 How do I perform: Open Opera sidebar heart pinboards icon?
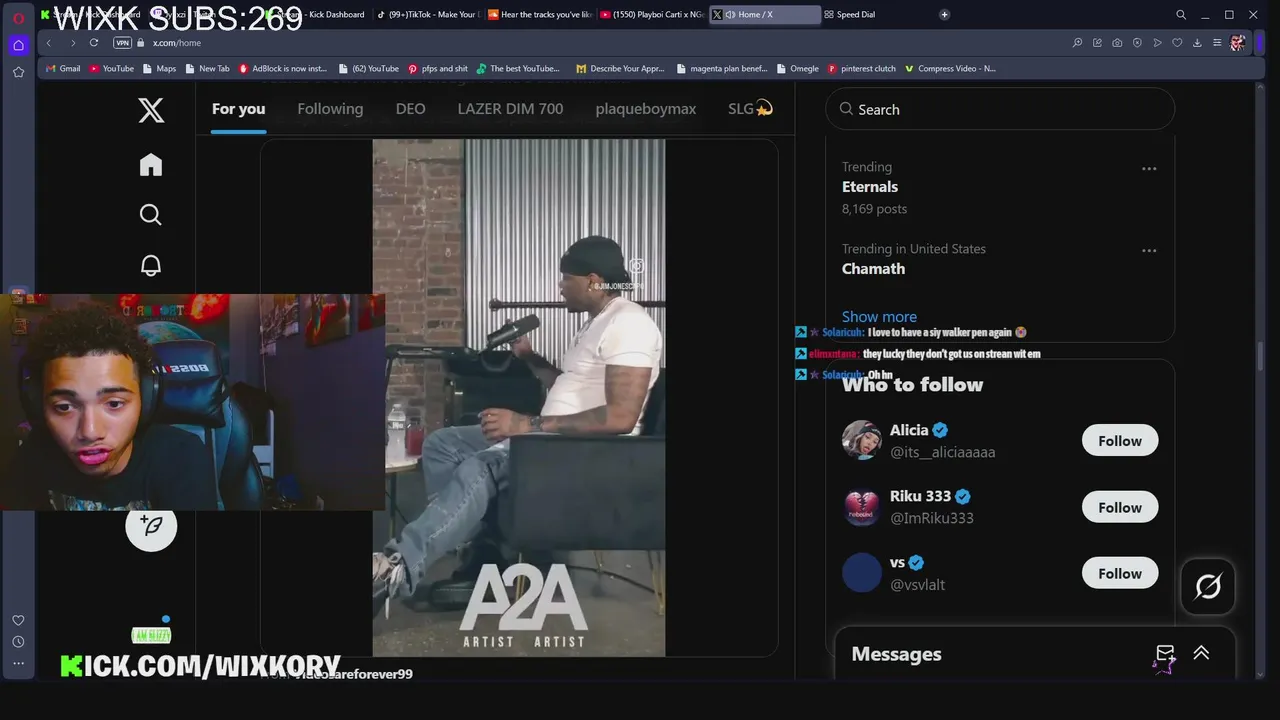[x=18, y=620]
